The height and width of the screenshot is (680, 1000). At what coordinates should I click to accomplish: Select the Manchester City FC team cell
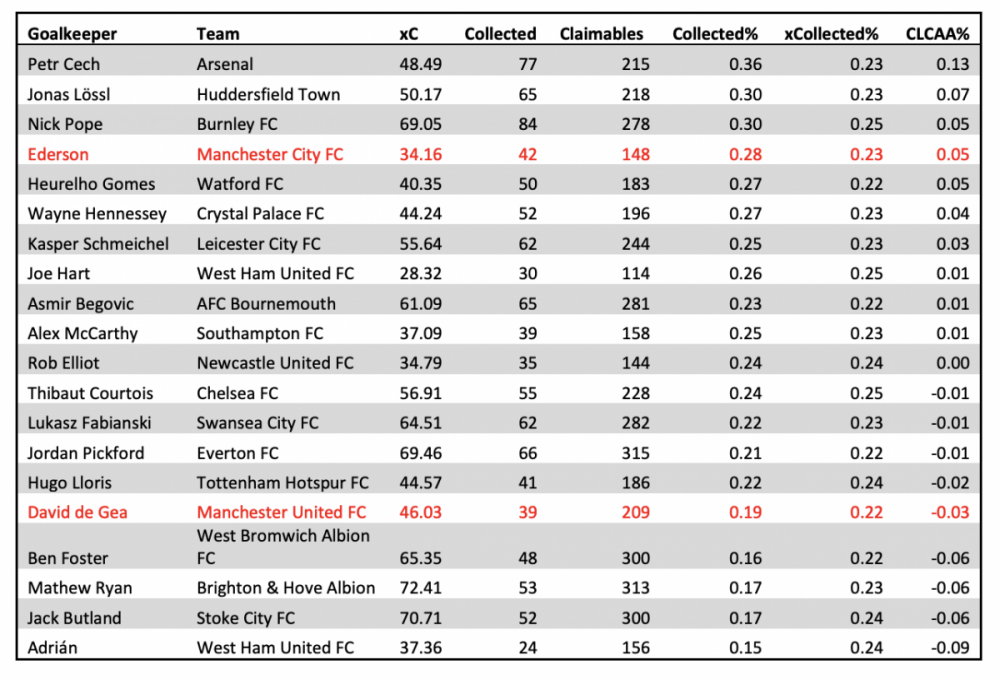click(270, 154)
